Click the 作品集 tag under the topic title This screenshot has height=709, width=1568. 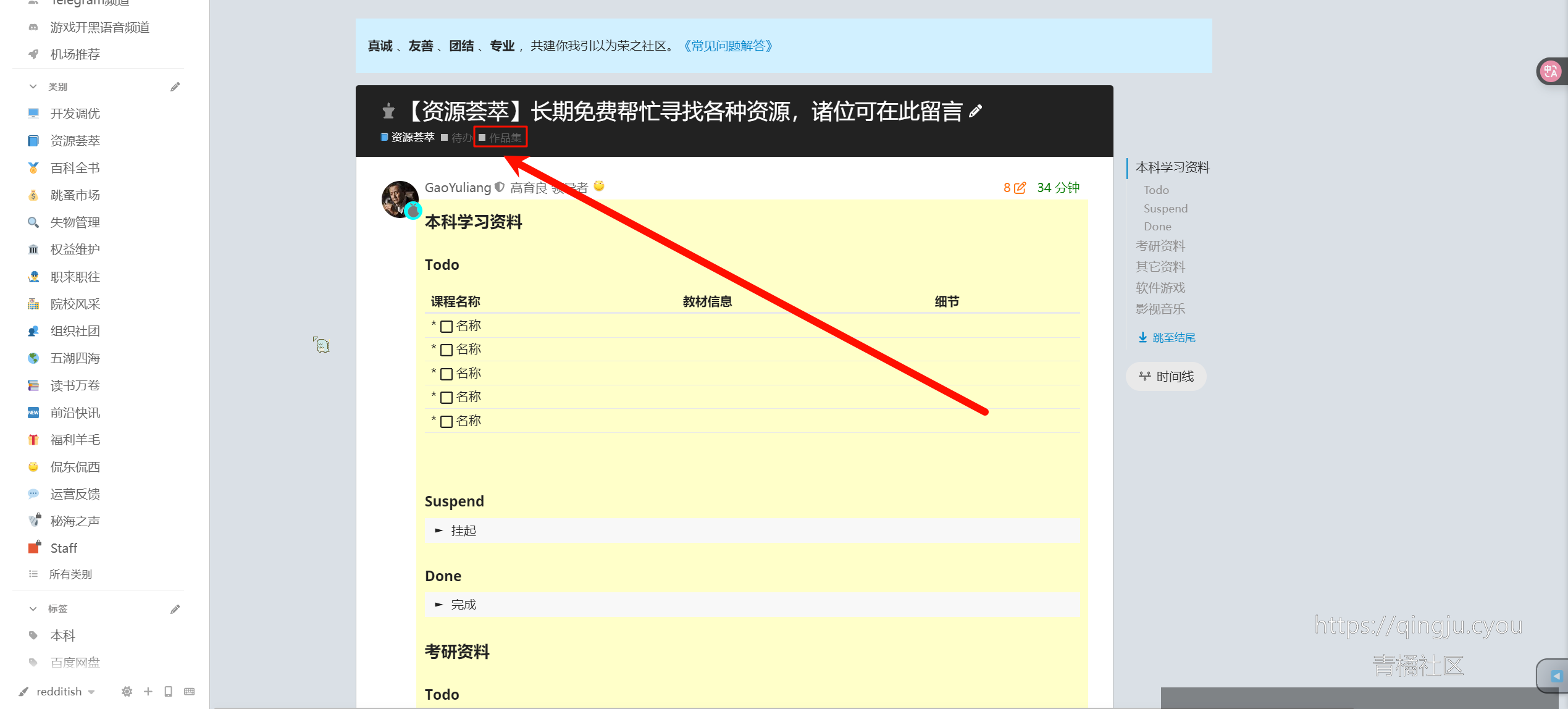tap(505, 137)
